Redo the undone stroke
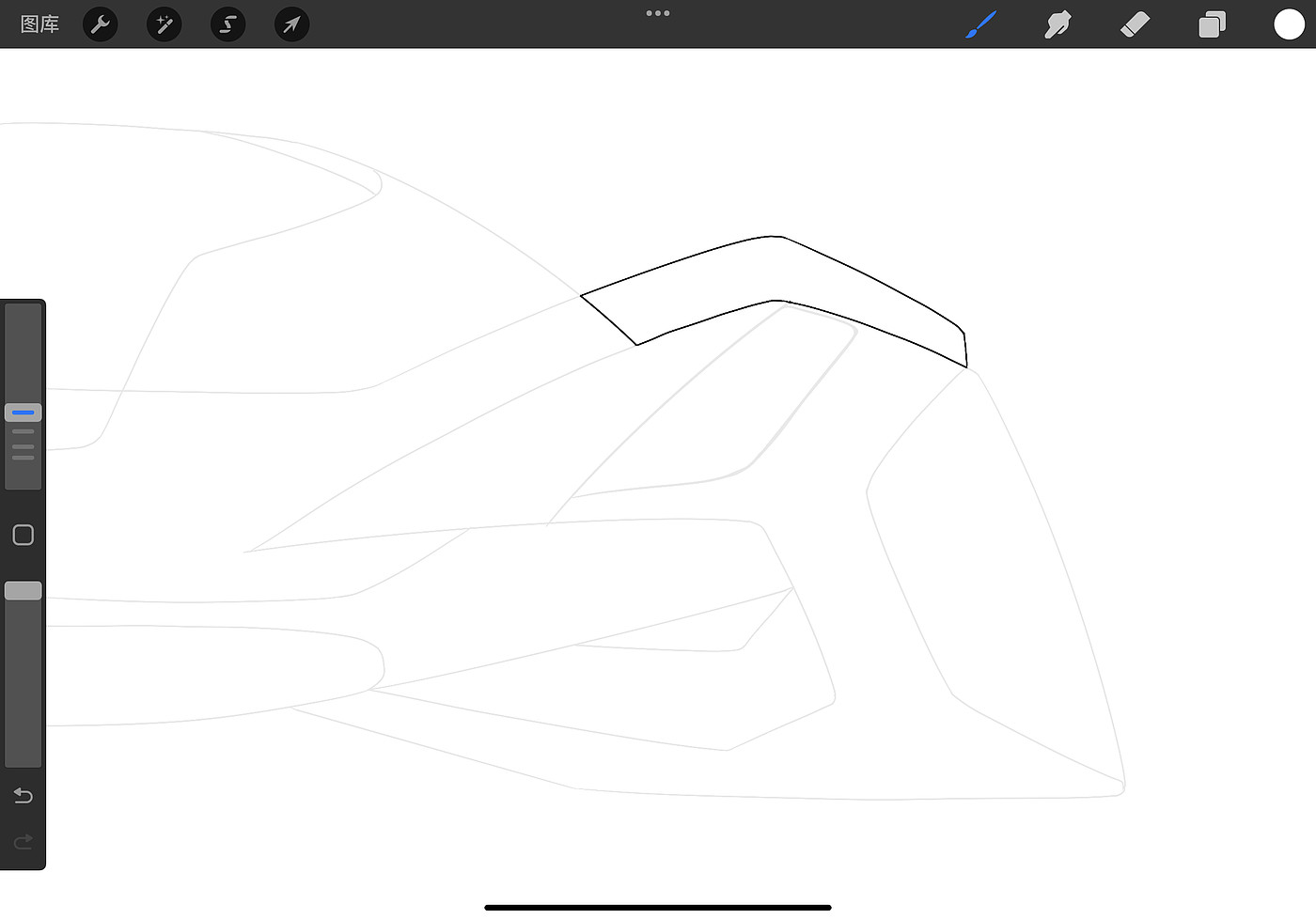This screenshot has height=919, width=1316. [x=23, y=841]
